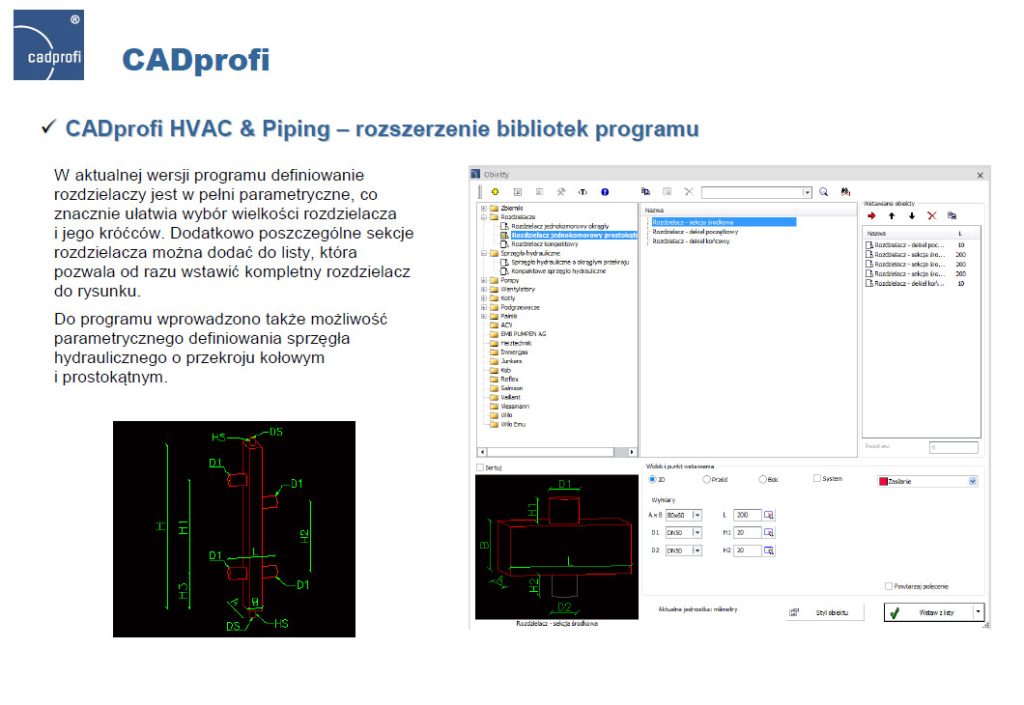Expand the Pompy tree branch

pos(482,280)
